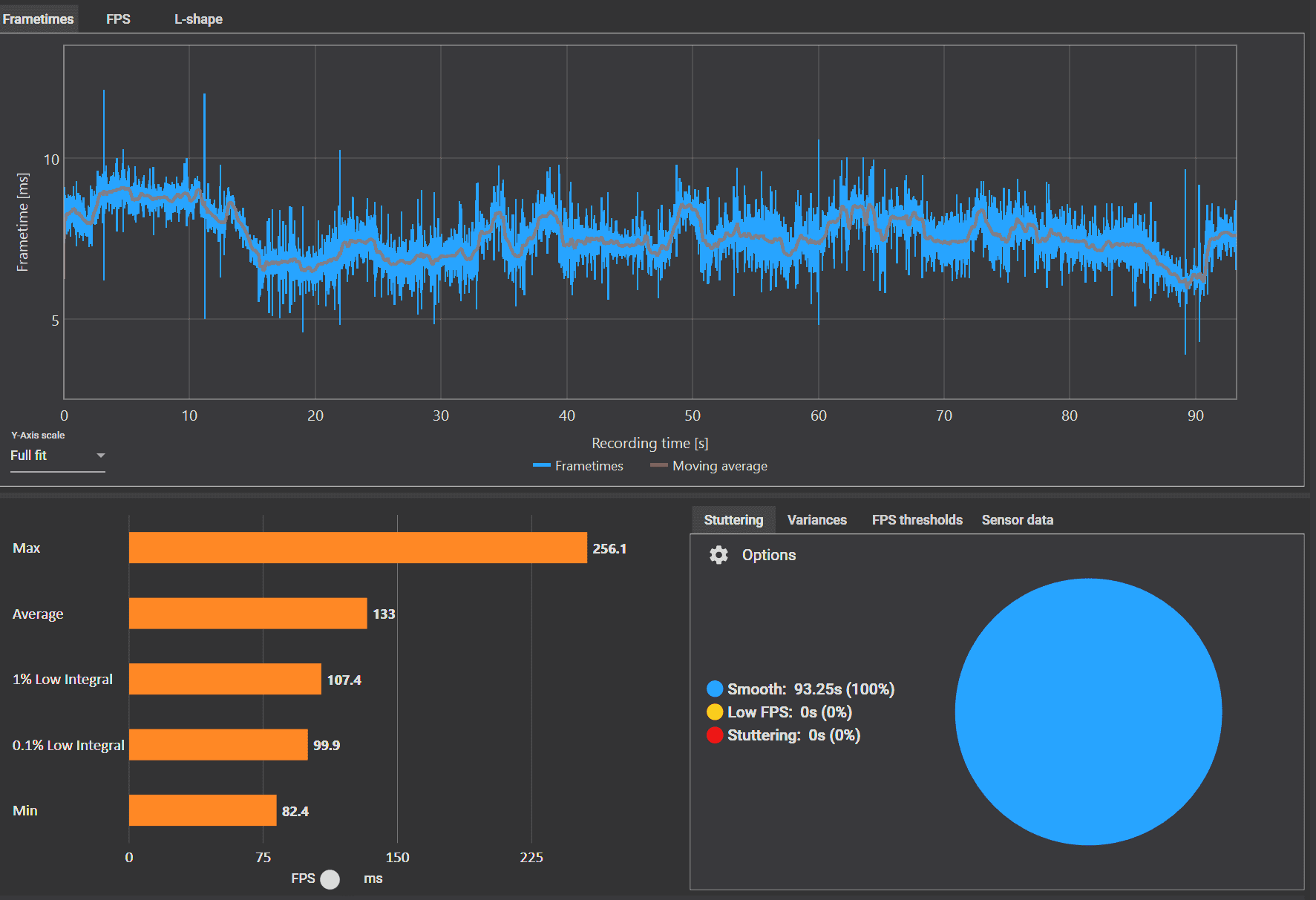
Task: Open the Variances tab
Action: coord(816,519)
